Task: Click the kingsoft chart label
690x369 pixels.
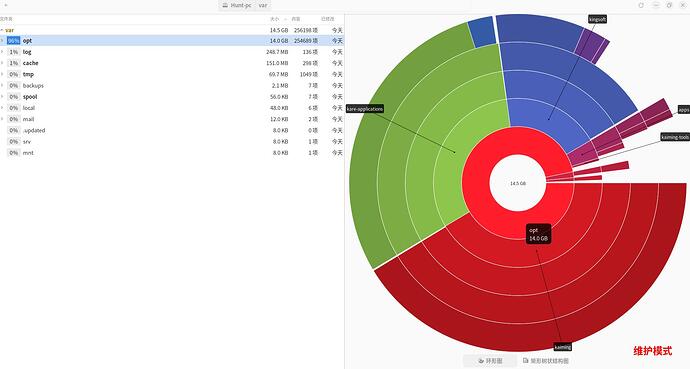Action: 597,19
